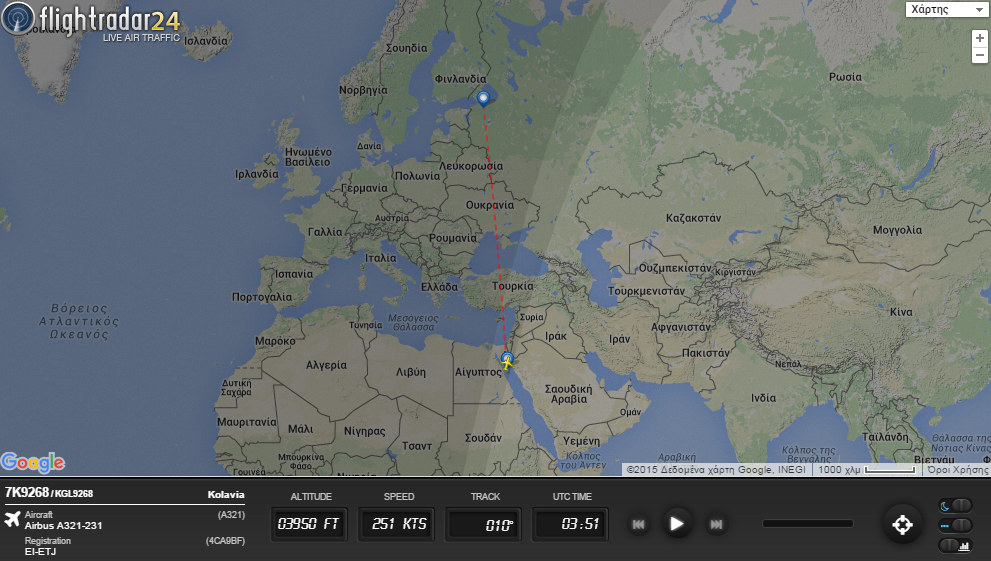Viewport: 991px width, 561px height.
Task: Click the Flightradar24 logo
Action: click(91, 20)
